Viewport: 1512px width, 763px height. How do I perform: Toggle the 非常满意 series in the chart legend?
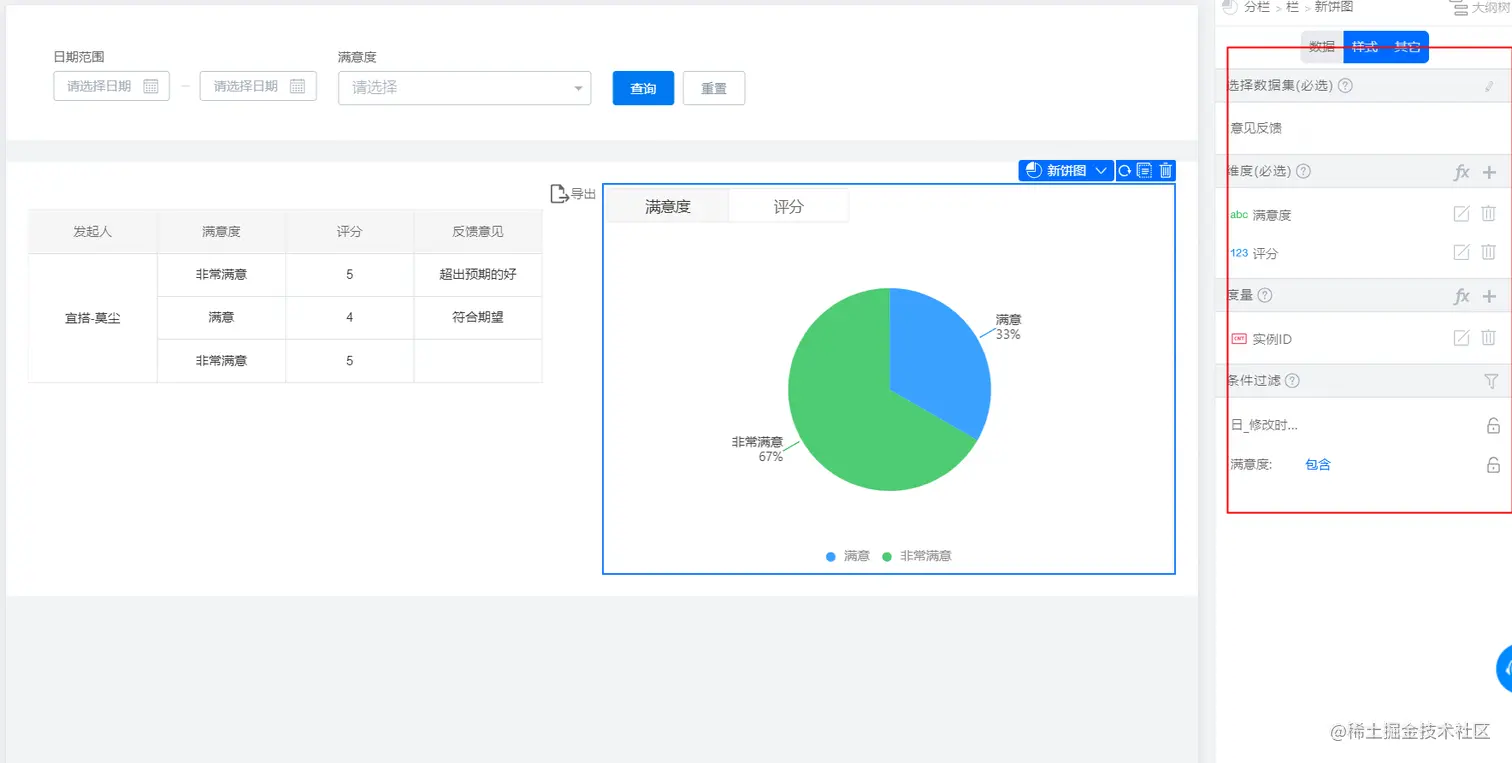(916, 556)
